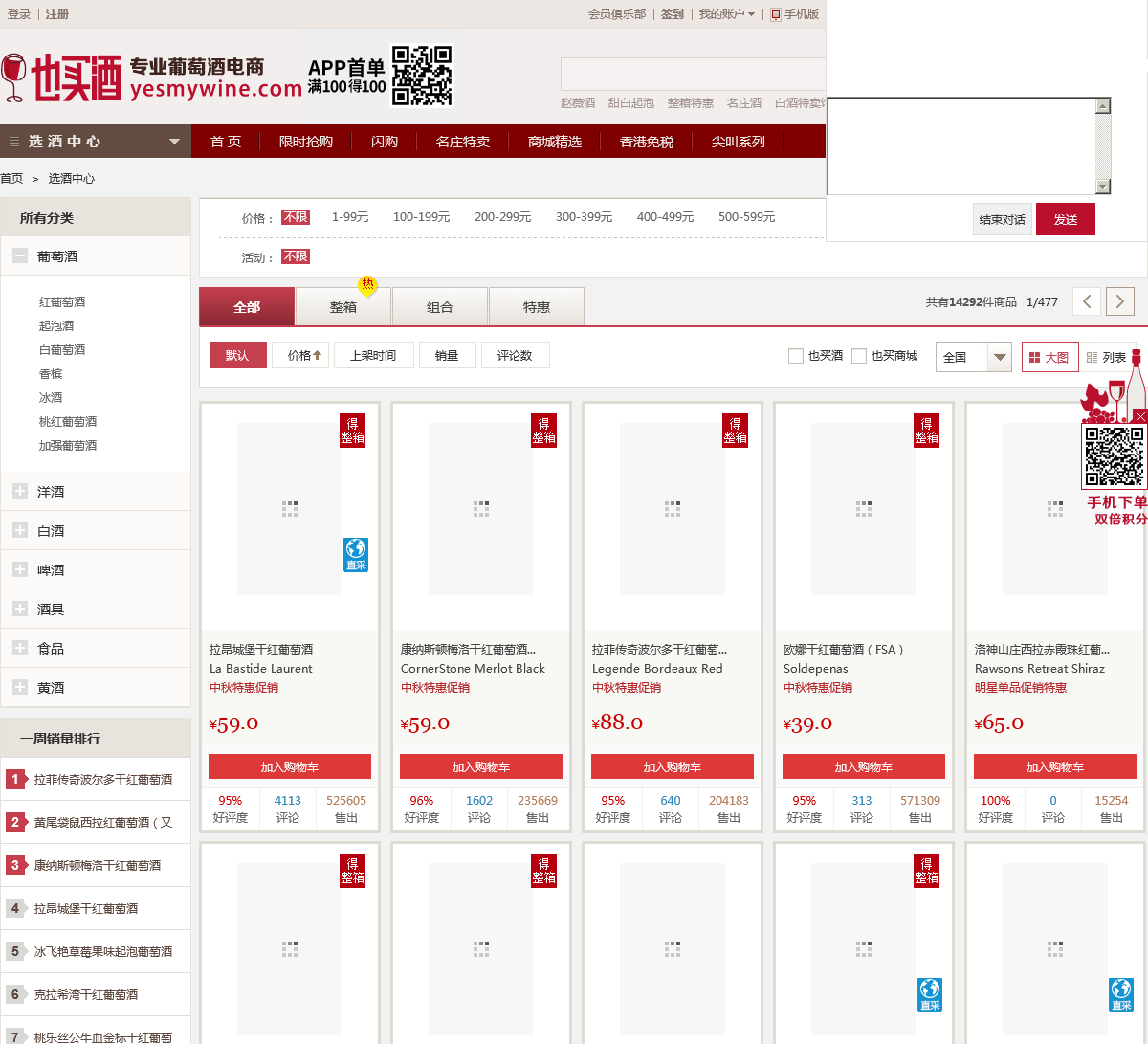
Task: Click the hot 热 badge on 整箱 tab
Action: click(367, 285)
